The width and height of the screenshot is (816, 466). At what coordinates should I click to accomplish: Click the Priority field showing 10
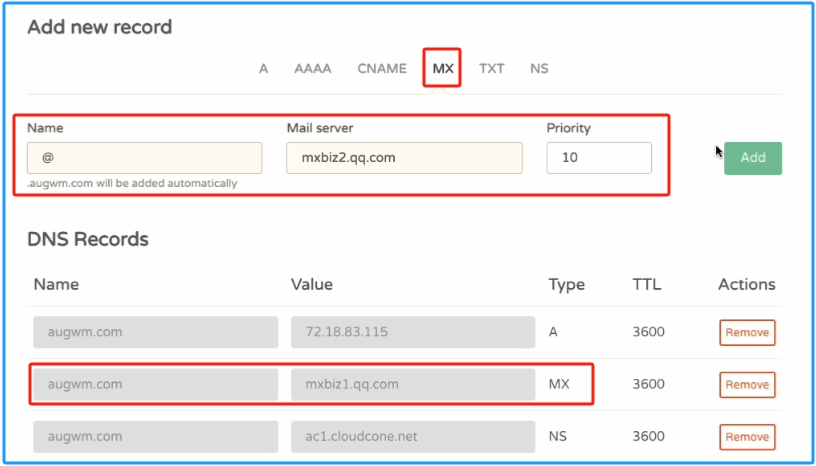[x=599, y=158]
